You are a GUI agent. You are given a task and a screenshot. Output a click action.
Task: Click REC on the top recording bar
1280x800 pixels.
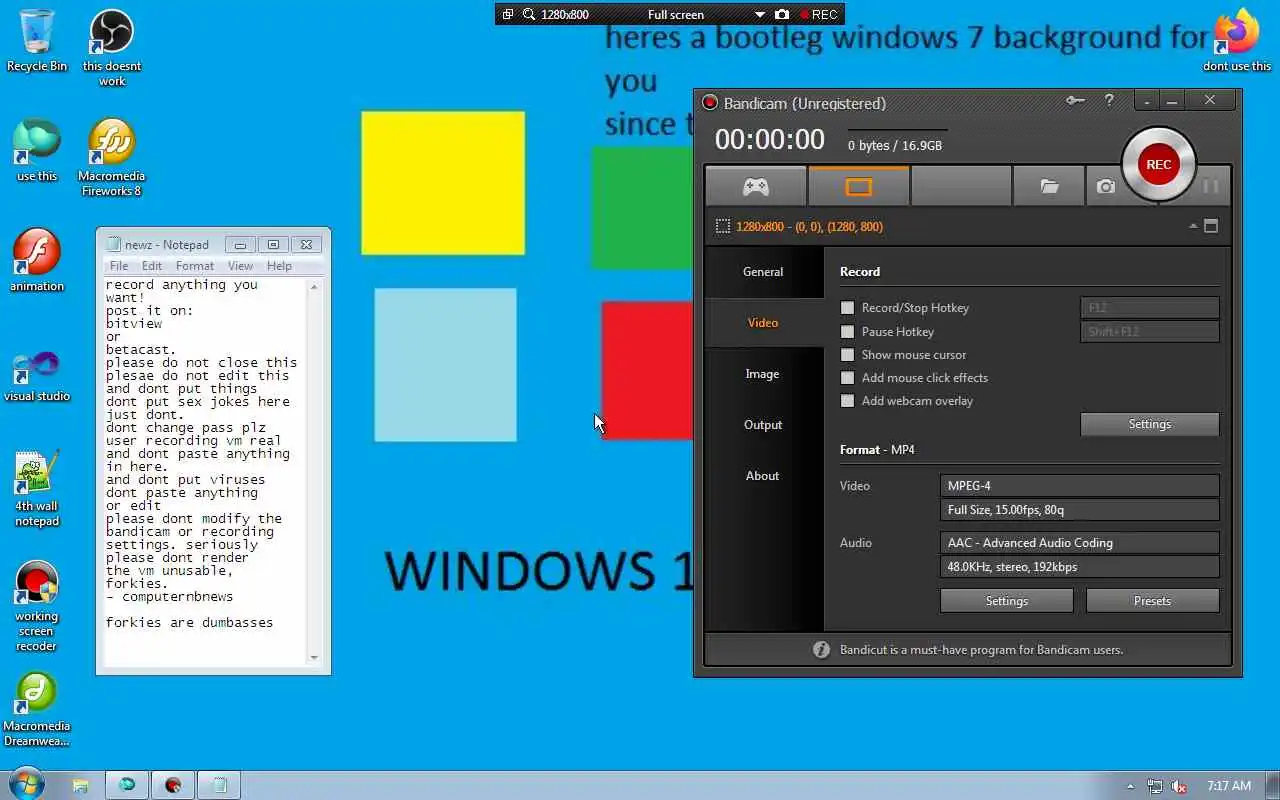(818, 14)
